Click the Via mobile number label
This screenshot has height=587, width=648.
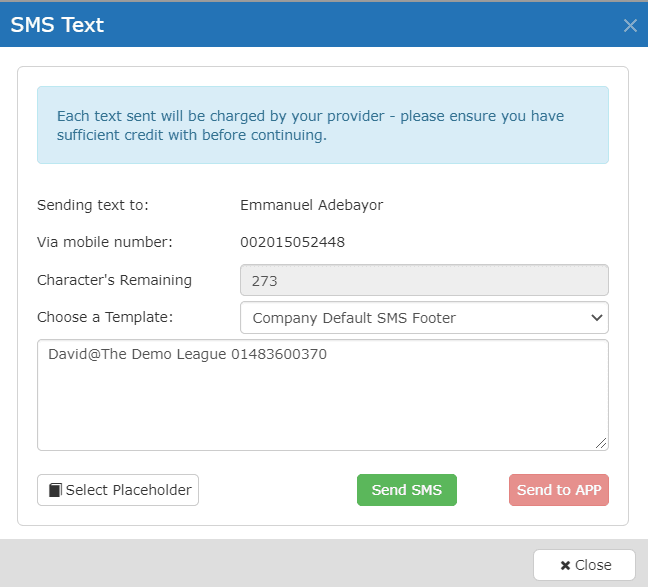105,242
